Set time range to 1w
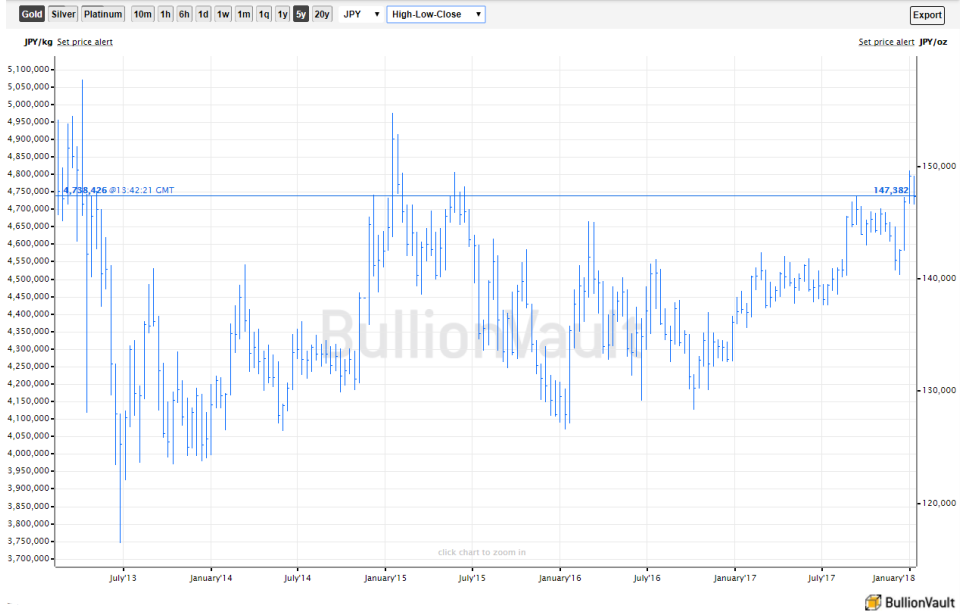 pyautogui.click(x=223, y=14)
